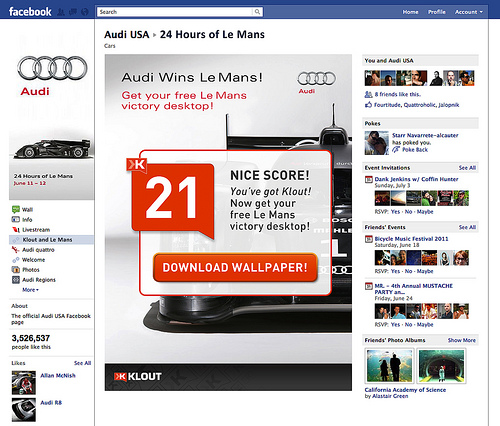Click the Klout logo in the banner footer
Viewport: 500px width, 426px height.
[138, 376]
